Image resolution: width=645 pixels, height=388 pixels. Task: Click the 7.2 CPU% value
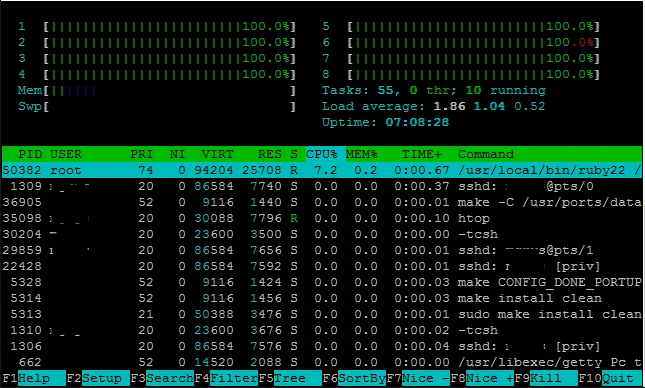point(326,170)
